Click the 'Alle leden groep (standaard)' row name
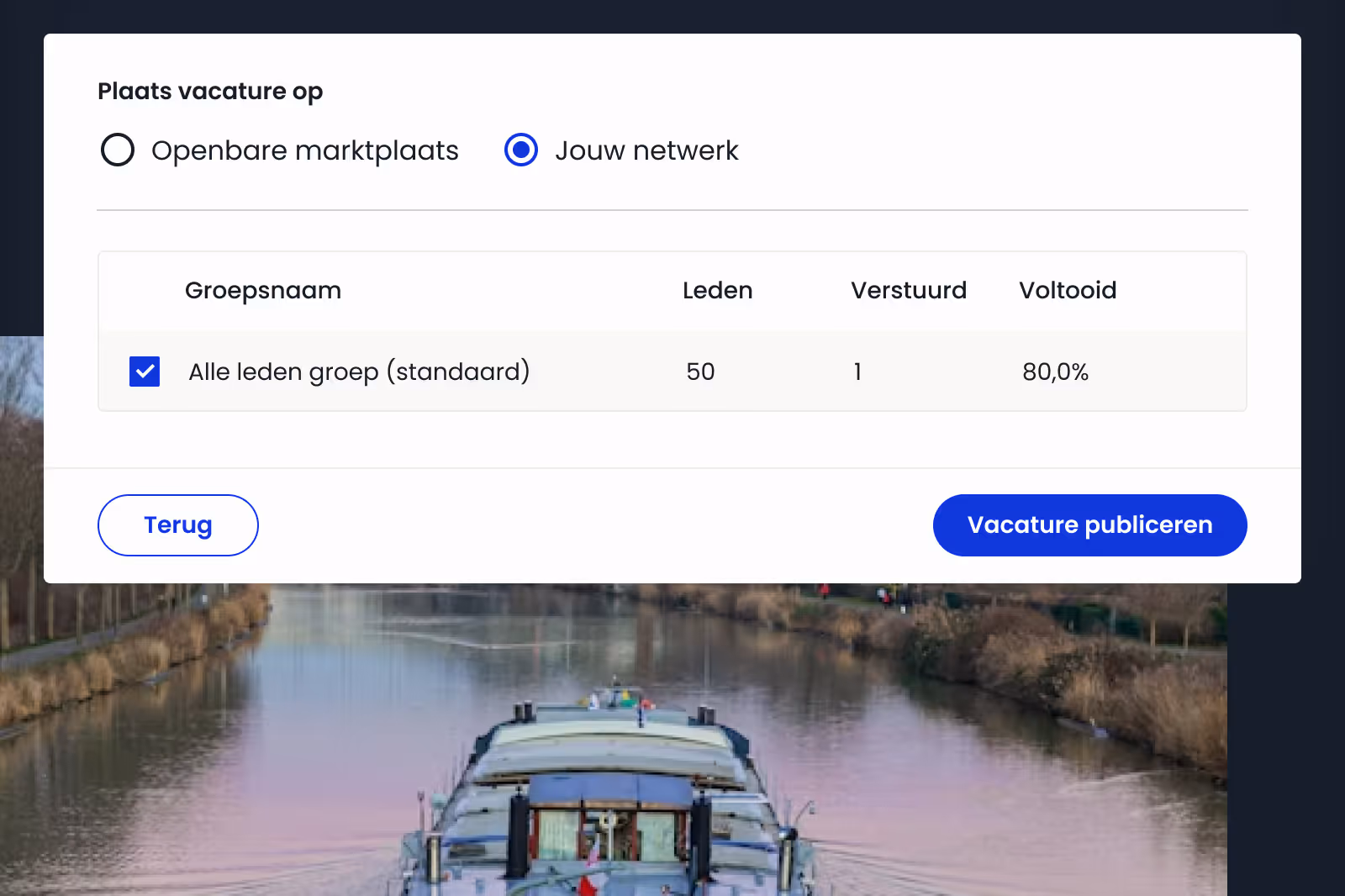This screenshot has height=896, width=1345. 359,372
